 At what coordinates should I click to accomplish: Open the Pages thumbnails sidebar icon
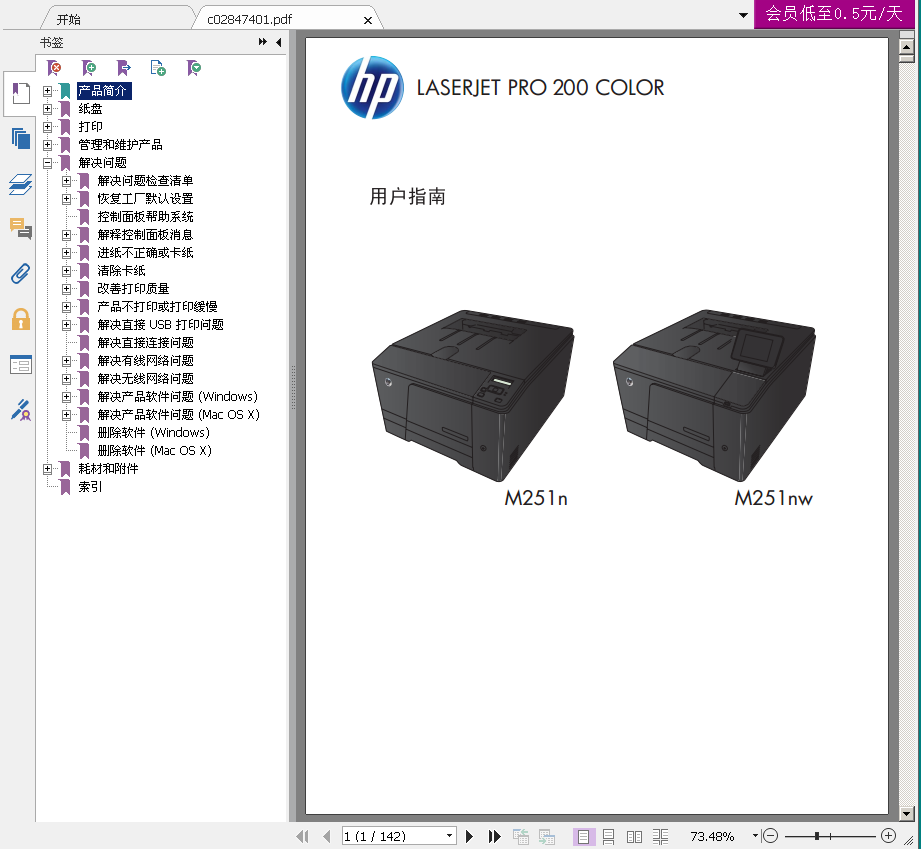[x=21, y=139]
